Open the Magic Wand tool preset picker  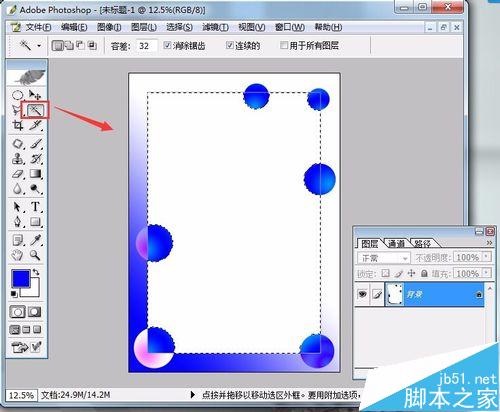[x=39, y=45]
